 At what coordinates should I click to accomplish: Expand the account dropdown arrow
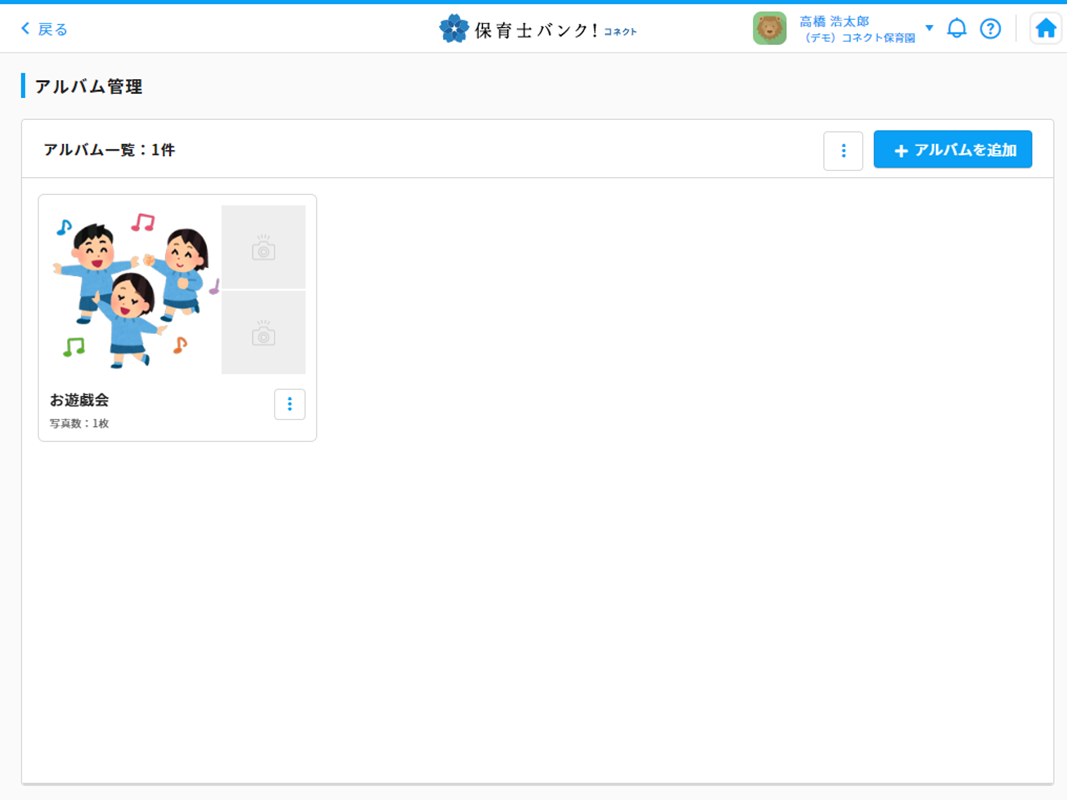coord(930,28)
